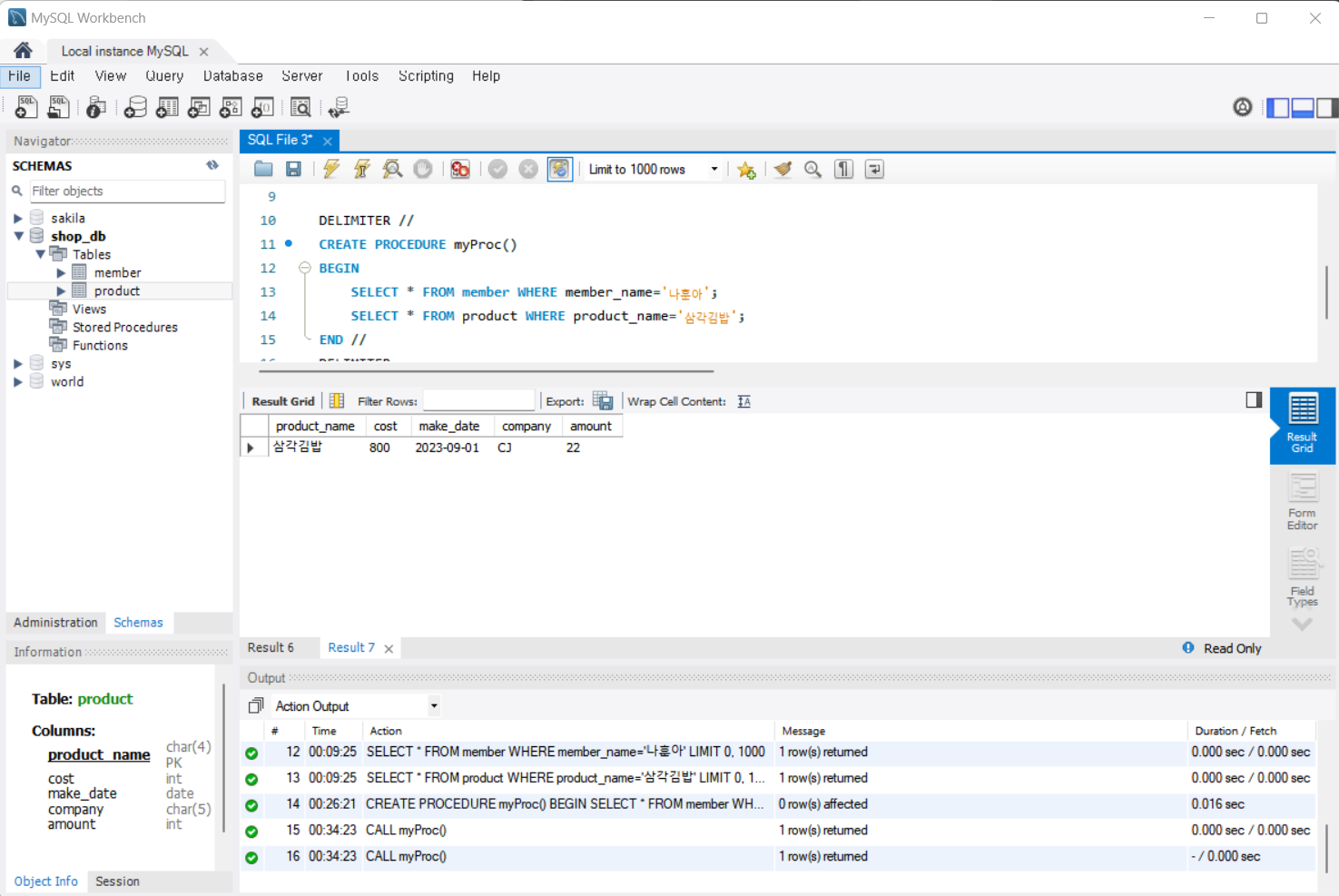
Task: Create a new schema icon
Action: click(135, 107)
